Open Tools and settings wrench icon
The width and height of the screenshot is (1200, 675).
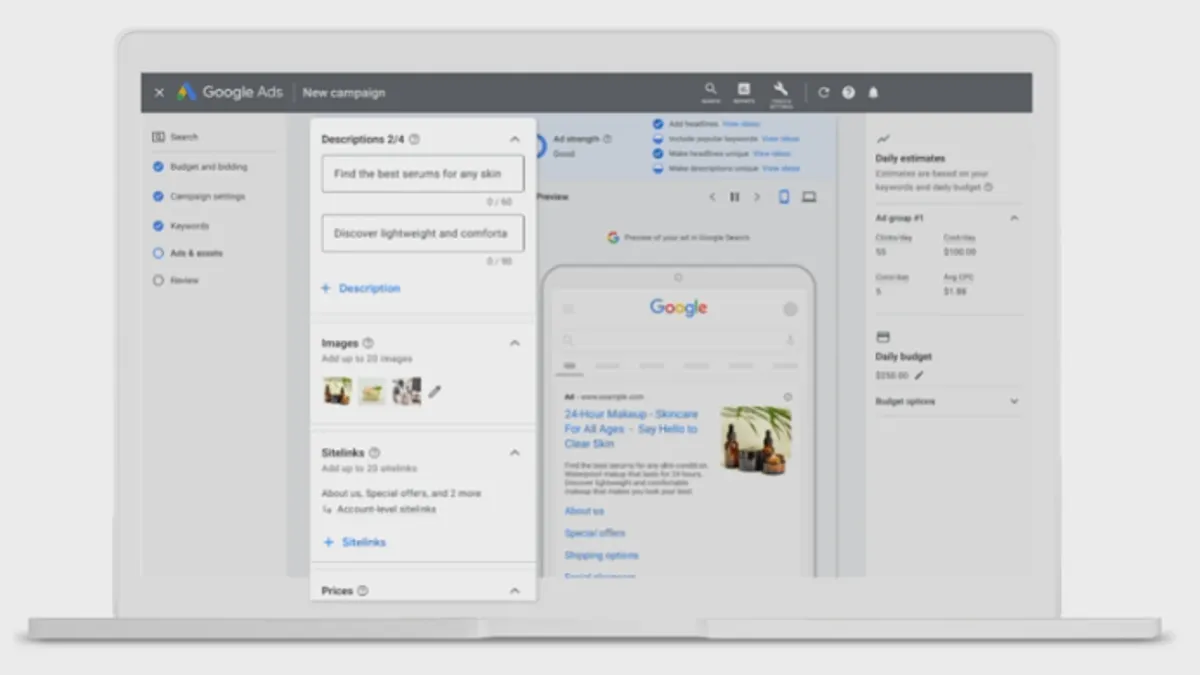coord(780,90)
